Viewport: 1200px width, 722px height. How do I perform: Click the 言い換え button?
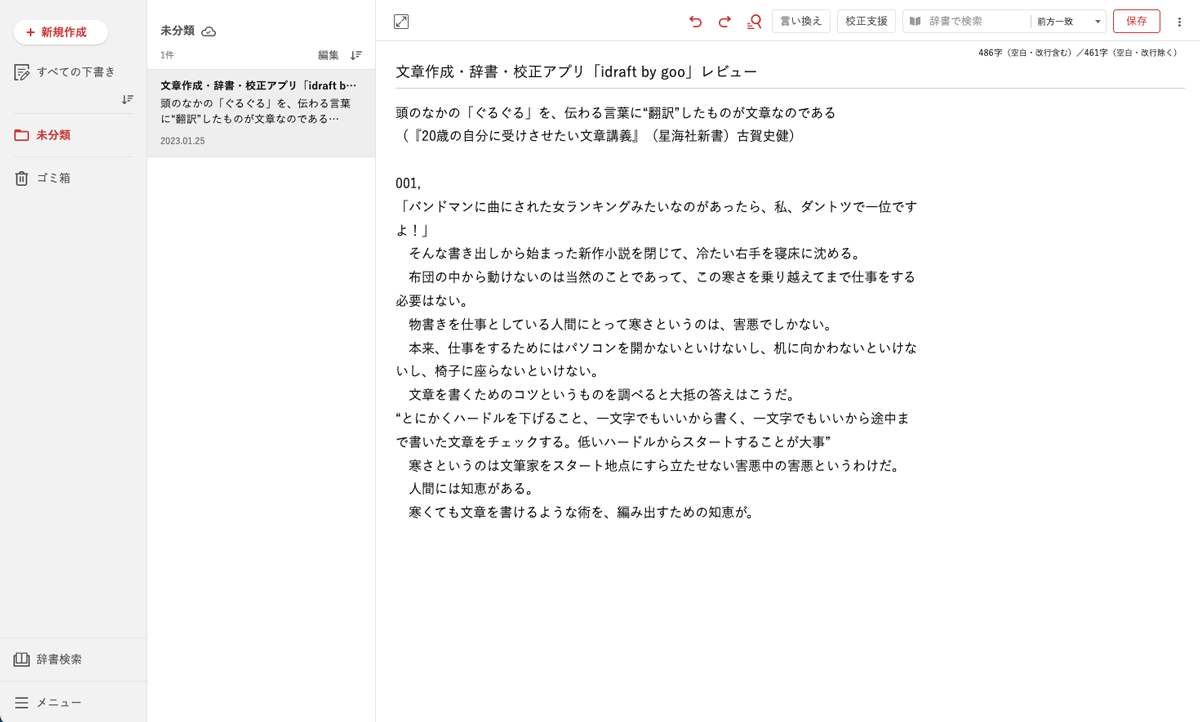click(801, 21)
